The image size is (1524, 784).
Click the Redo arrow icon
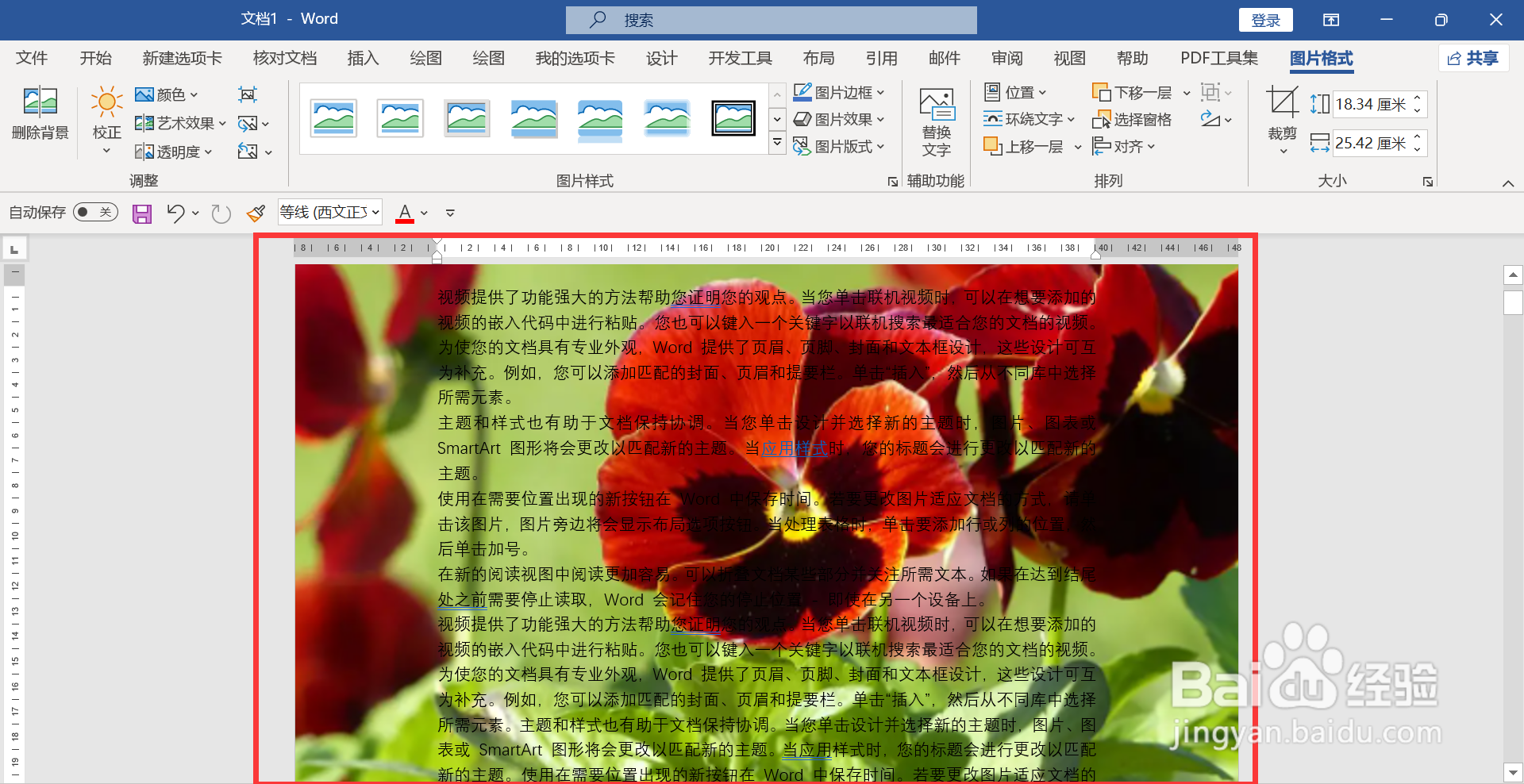pyautogui.click(x=221, y=213)
